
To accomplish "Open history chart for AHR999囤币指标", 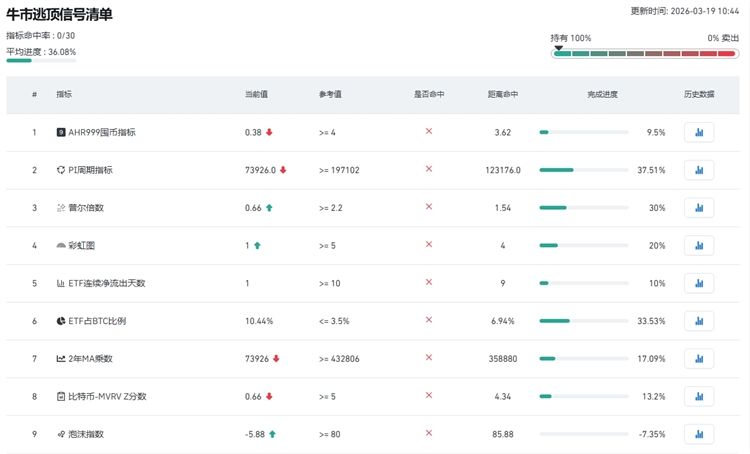I will pyautogui.click(x=699, y=132).
